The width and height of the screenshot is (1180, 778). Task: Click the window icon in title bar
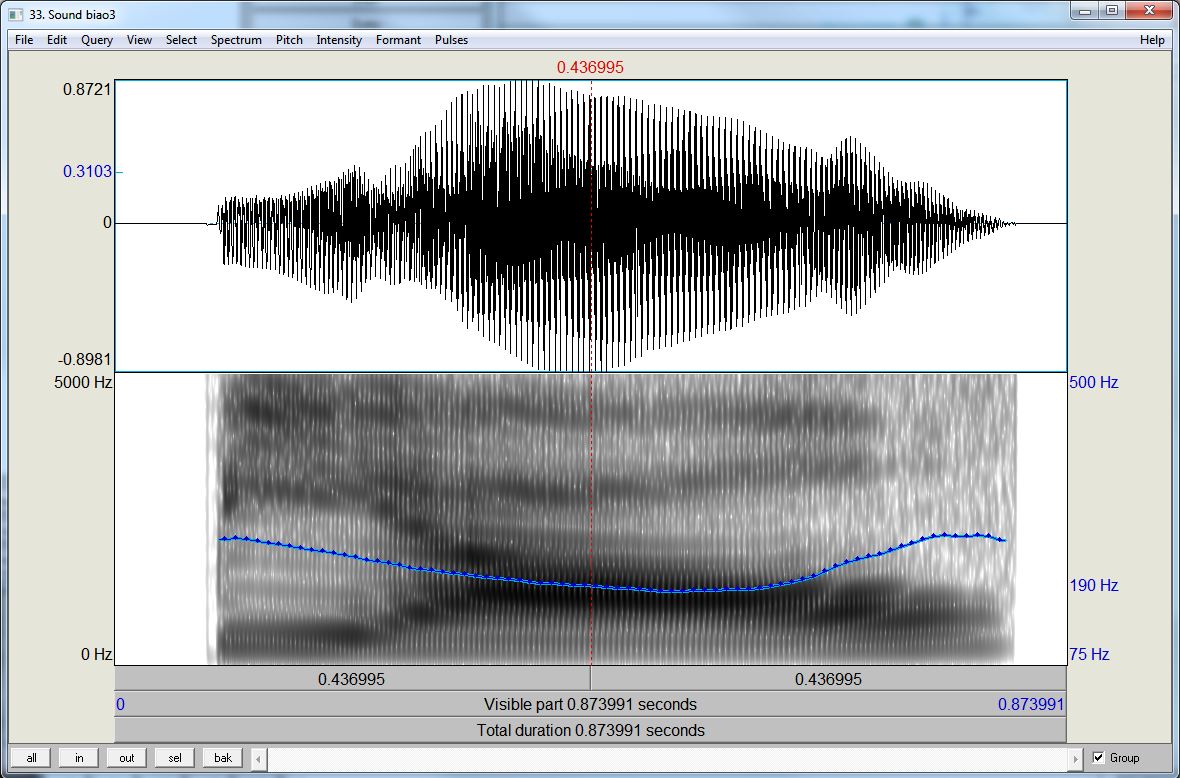pos(15,14)
